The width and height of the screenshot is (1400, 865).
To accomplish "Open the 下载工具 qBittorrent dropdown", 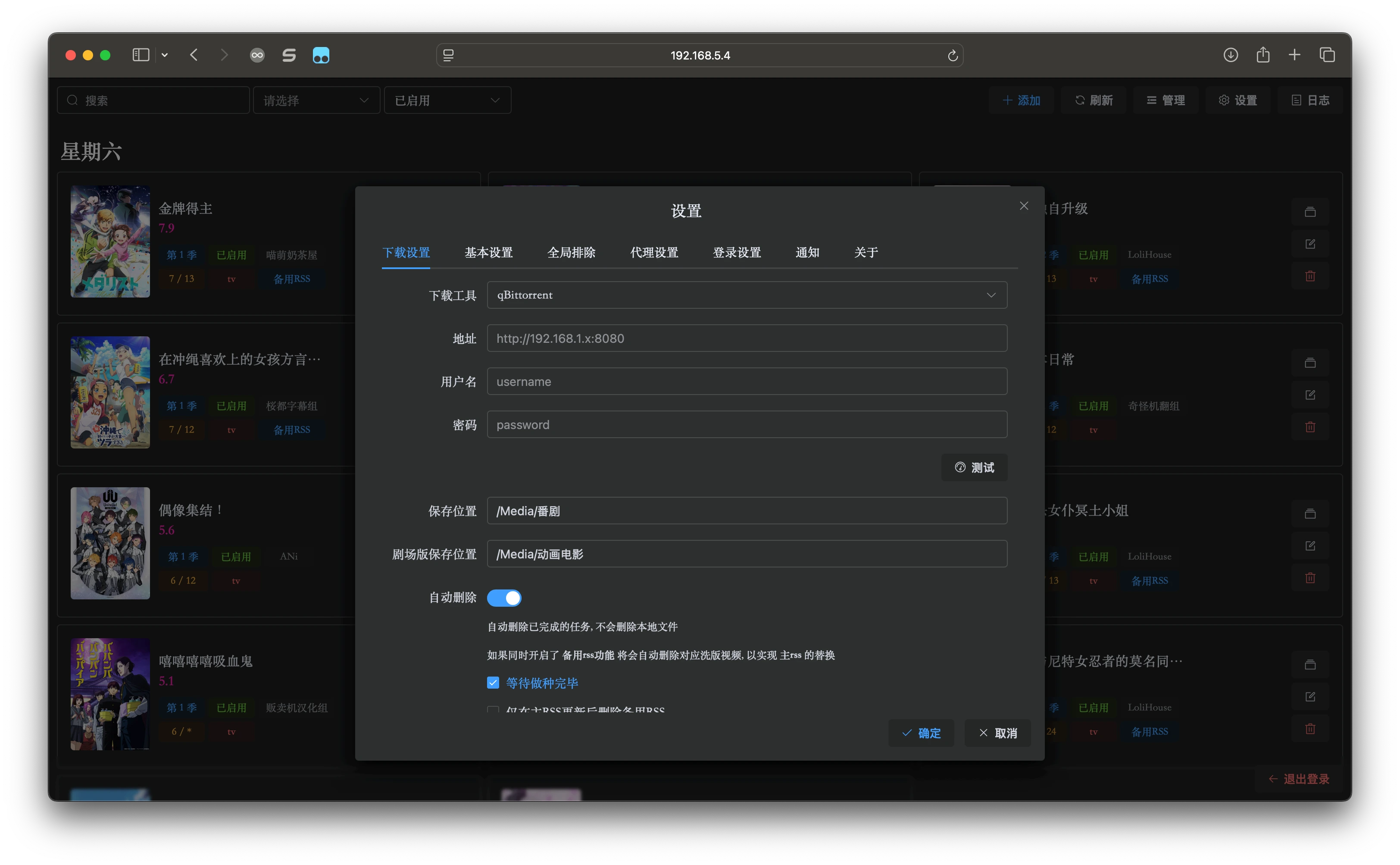I will (746, 295).
